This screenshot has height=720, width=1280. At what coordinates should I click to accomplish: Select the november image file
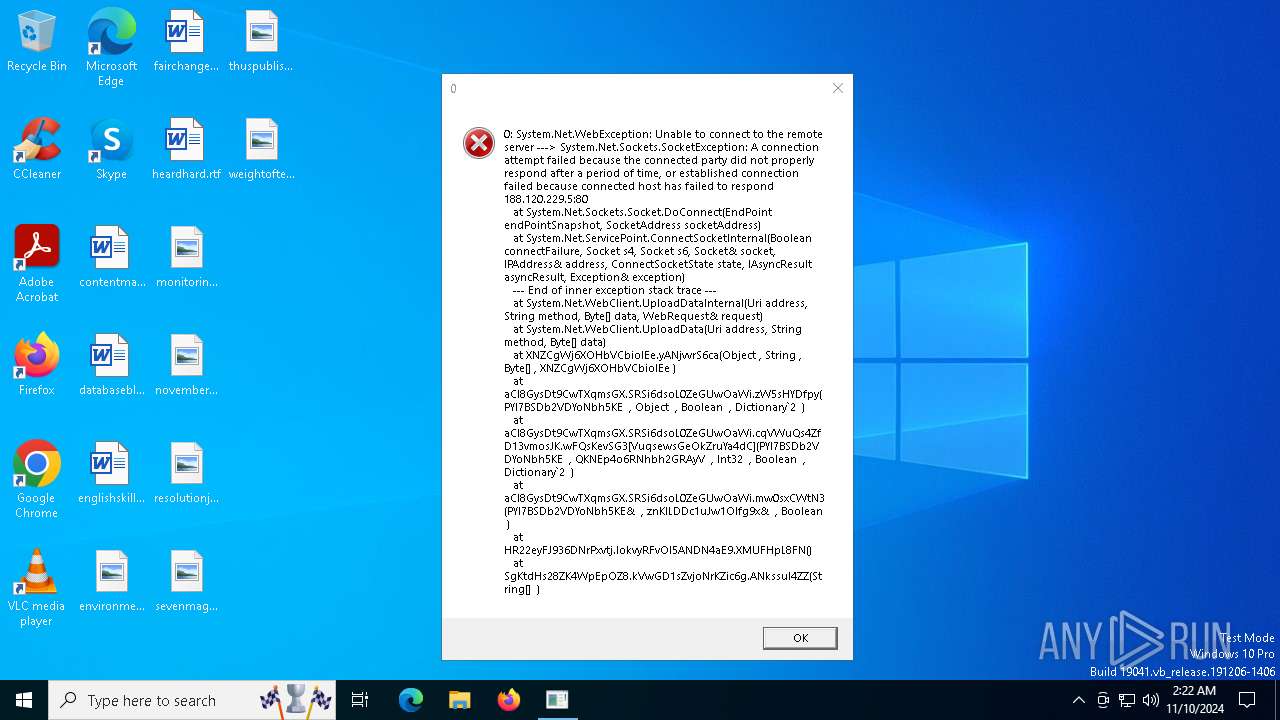tap(186, 366)
